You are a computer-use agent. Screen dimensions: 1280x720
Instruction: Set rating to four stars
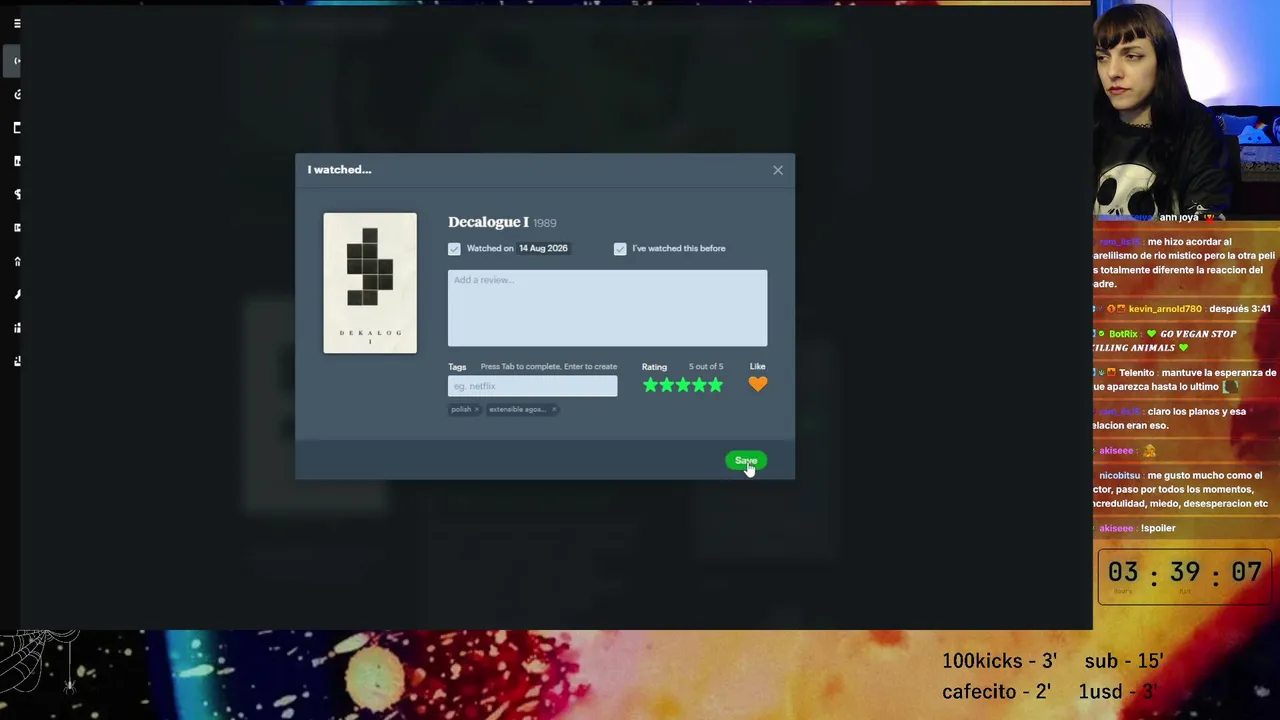click(699, 385)
